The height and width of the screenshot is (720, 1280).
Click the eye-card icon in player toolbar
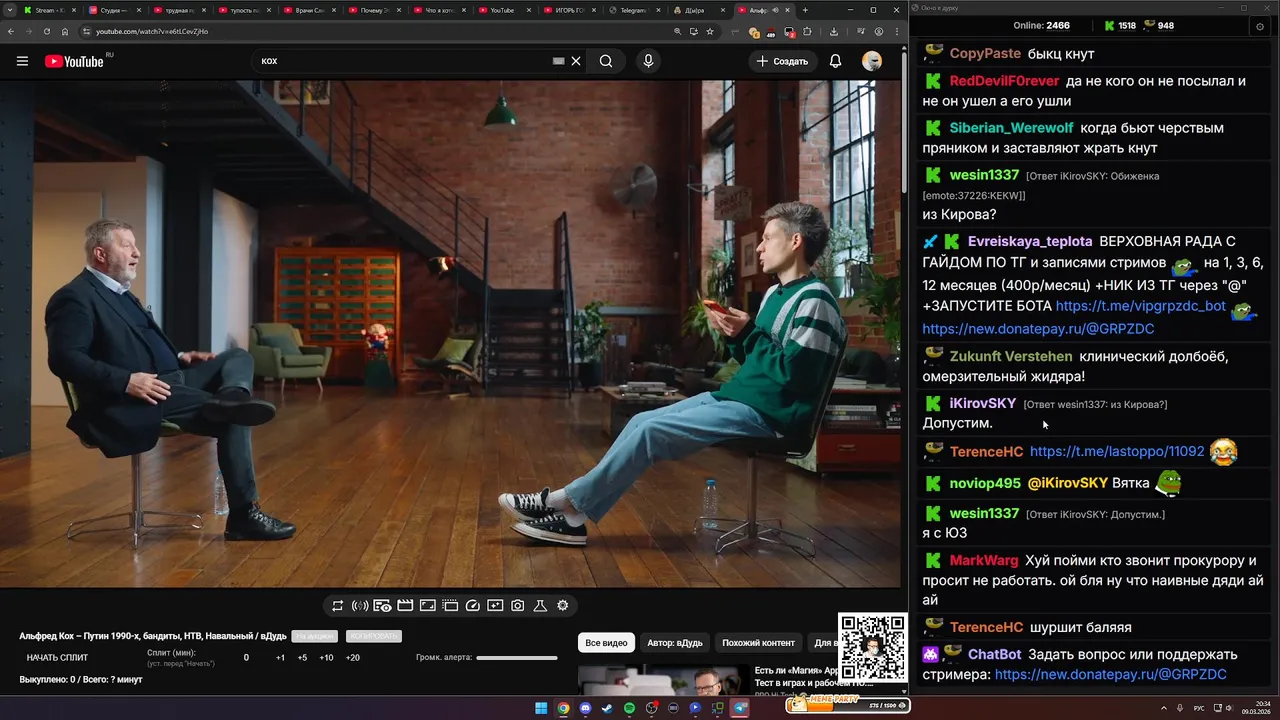pyautogui.click(x=382, y=606)
